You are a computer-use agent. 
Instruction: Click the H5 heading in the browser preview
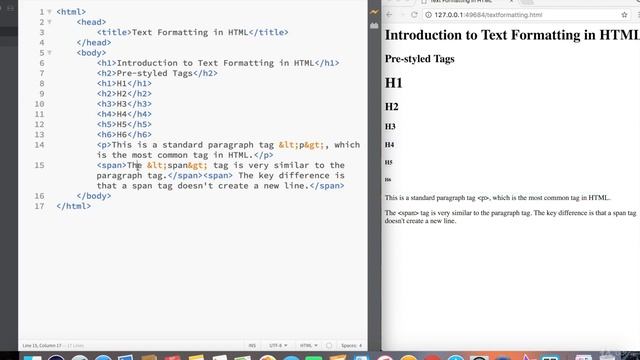coord(388,162)
